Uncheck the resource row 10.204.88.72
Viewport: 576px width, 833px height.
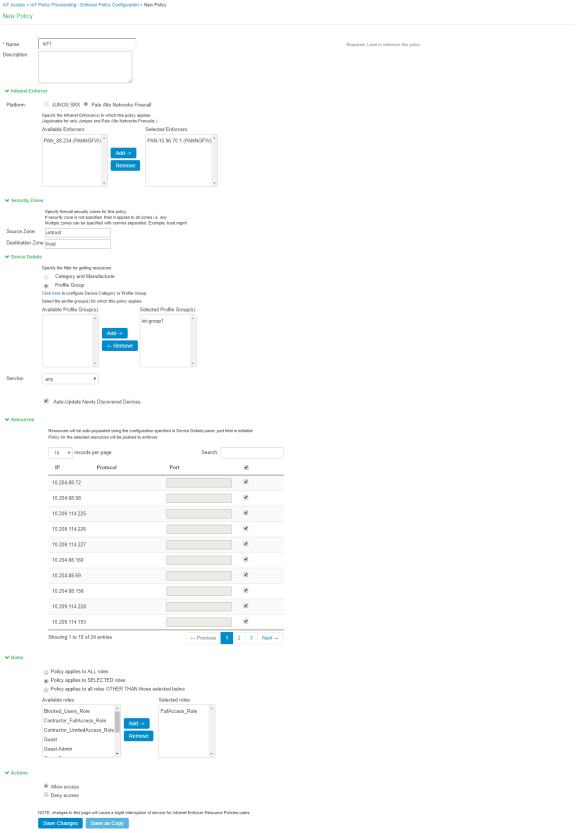pyautogui.click(x=245, y=482)
